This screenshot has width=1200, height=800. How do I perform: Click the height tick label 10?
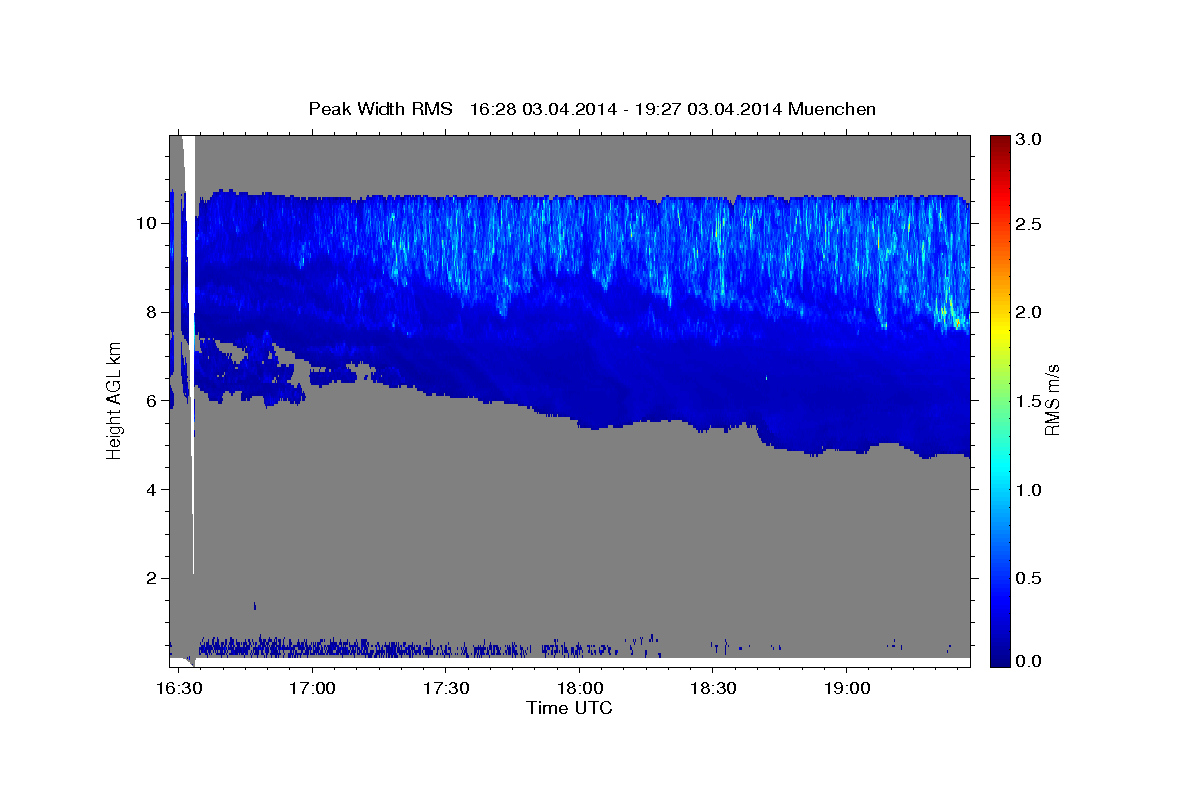click(149, 222)
